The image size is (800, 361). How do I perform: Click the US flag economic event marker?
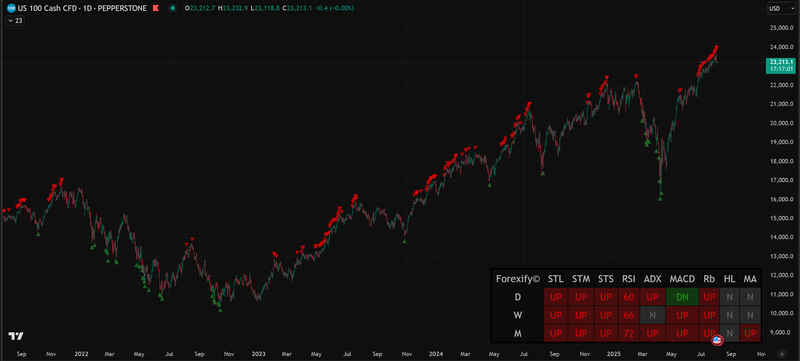pos(717,340)
